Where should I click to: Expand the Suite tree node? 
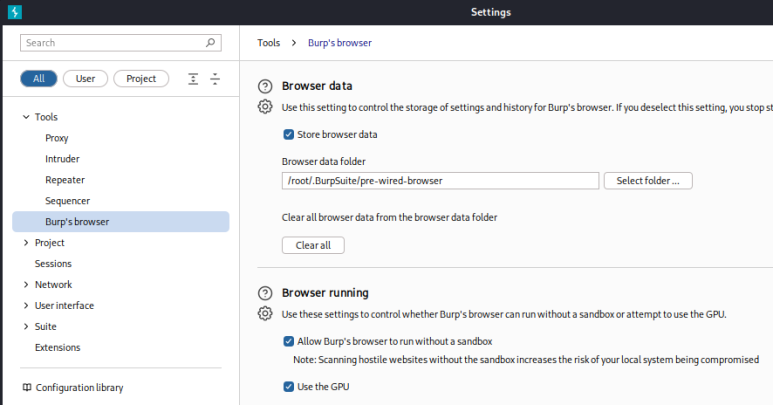tap(26, 326)
